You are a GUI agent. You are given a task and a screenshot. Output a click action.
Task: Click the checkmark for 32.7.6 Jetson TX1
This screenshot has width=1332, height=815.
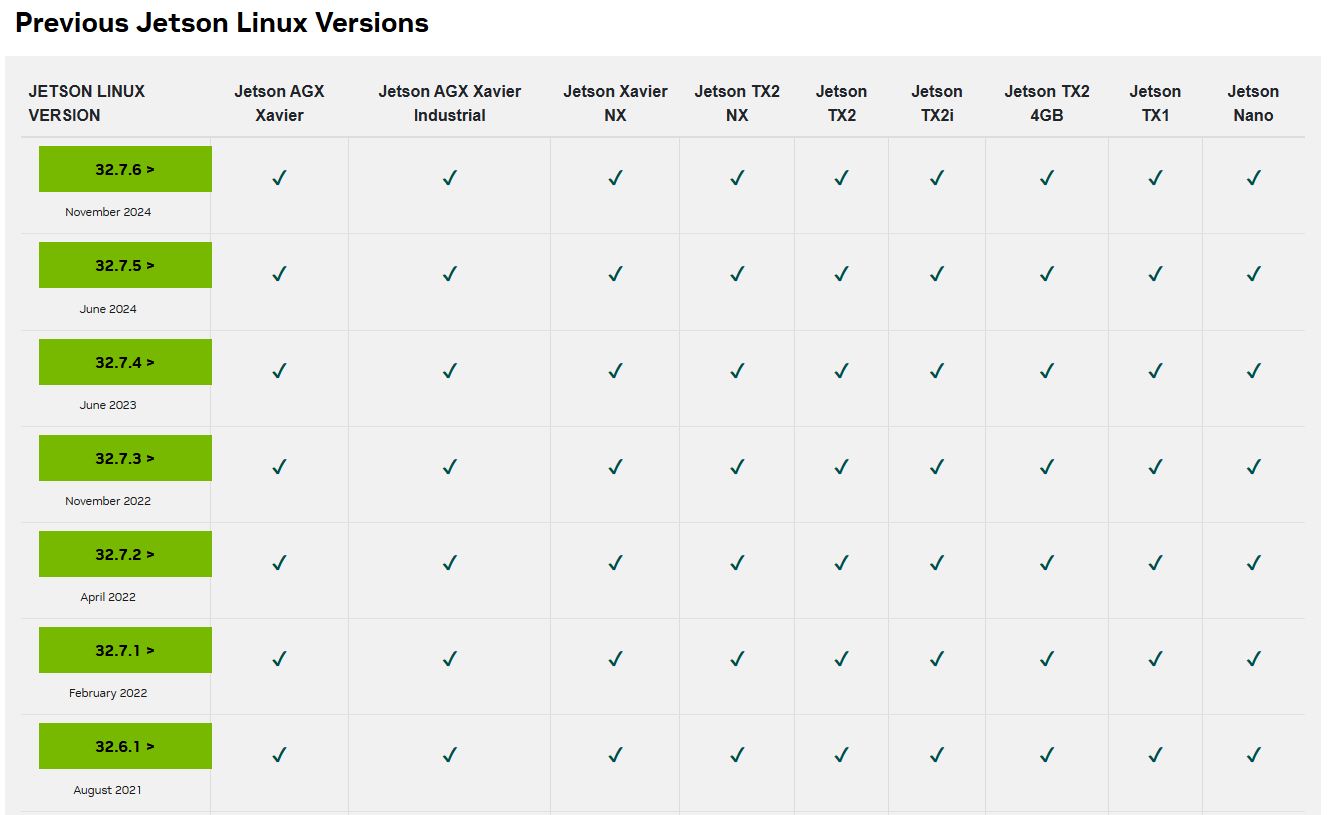tap(1155, 178)
